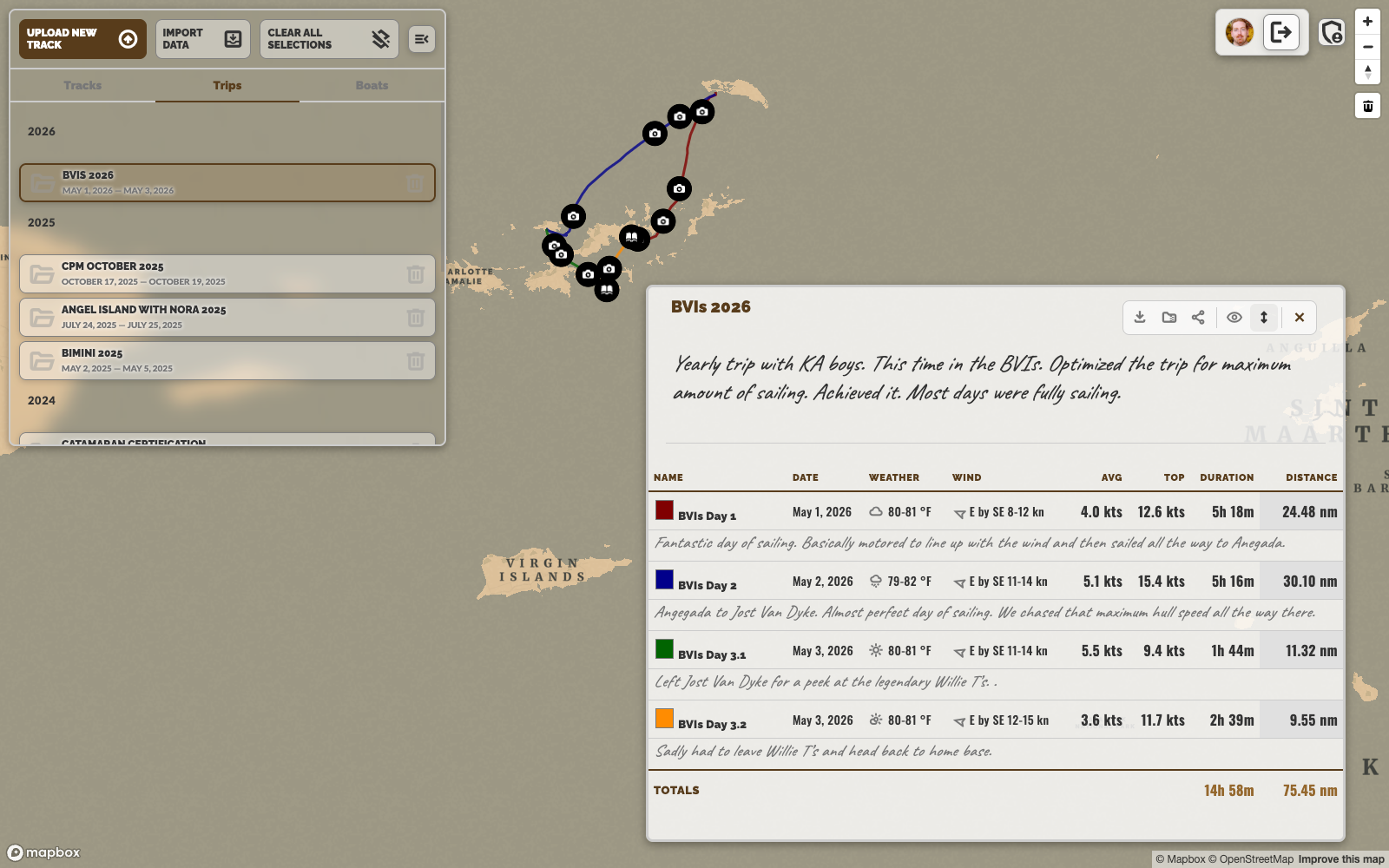1389x868 pixels.
Task: Click the DISTANCE column header
Action: tap(1311, 477)
